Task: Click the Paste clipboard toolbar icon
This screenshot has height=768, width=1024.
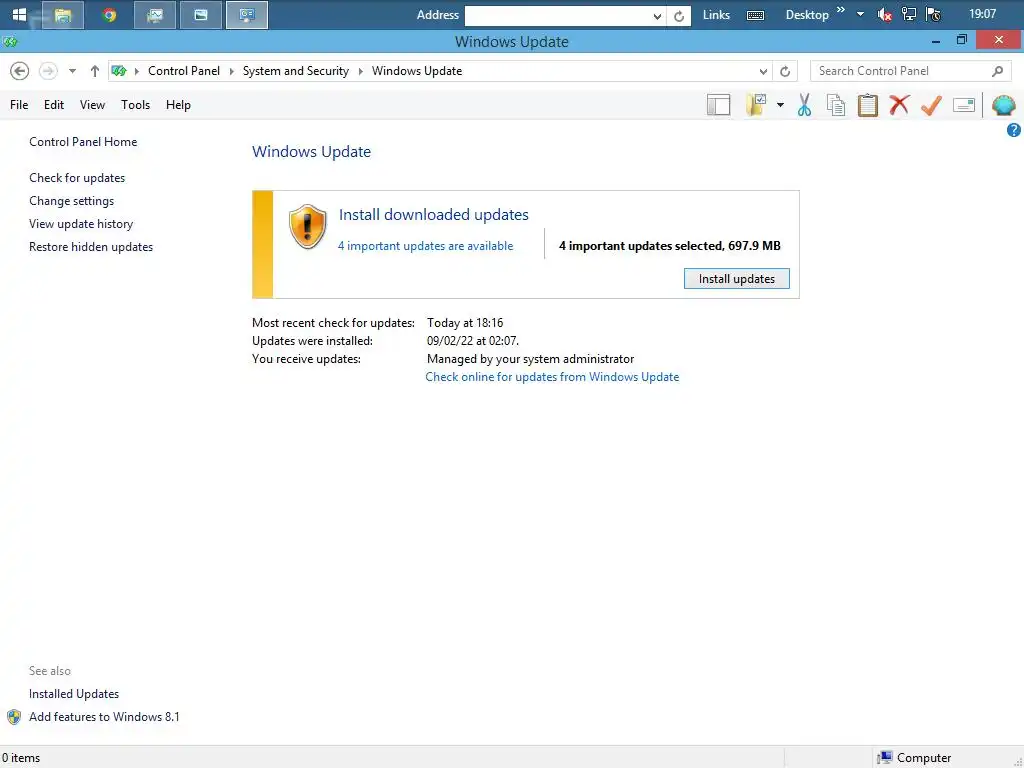Action: (x=867, y=105)
